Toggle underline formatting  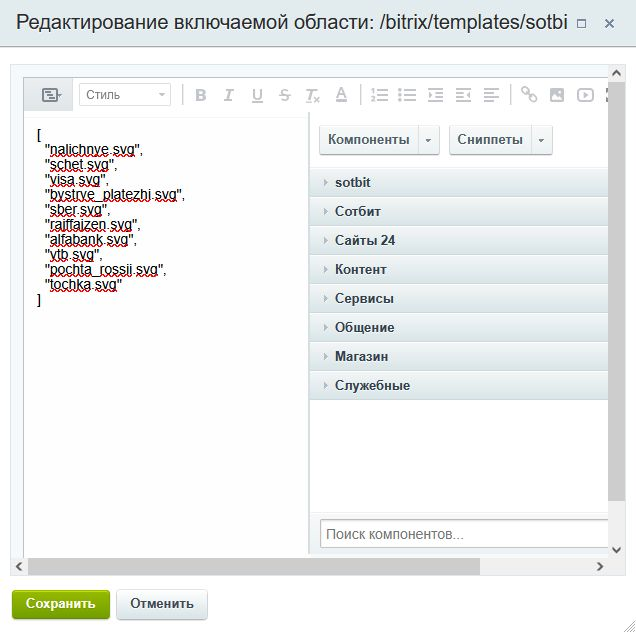tap(257, 95)
